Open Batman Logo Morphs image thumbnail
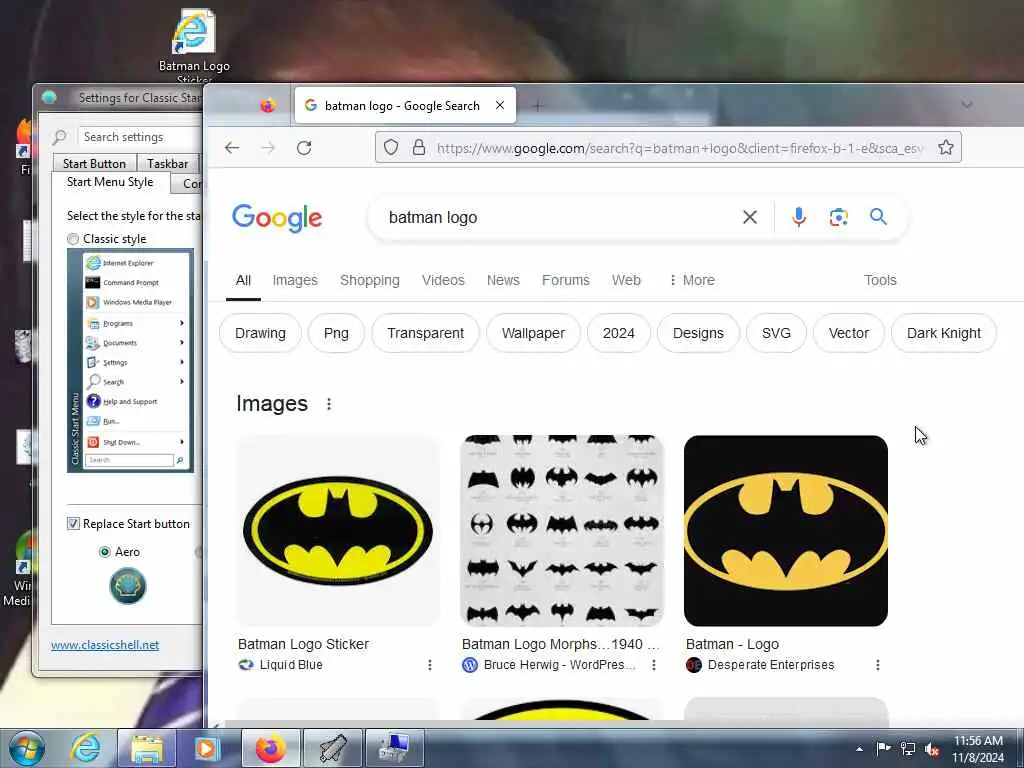1024x768 pixels. [x=562, y=530]
